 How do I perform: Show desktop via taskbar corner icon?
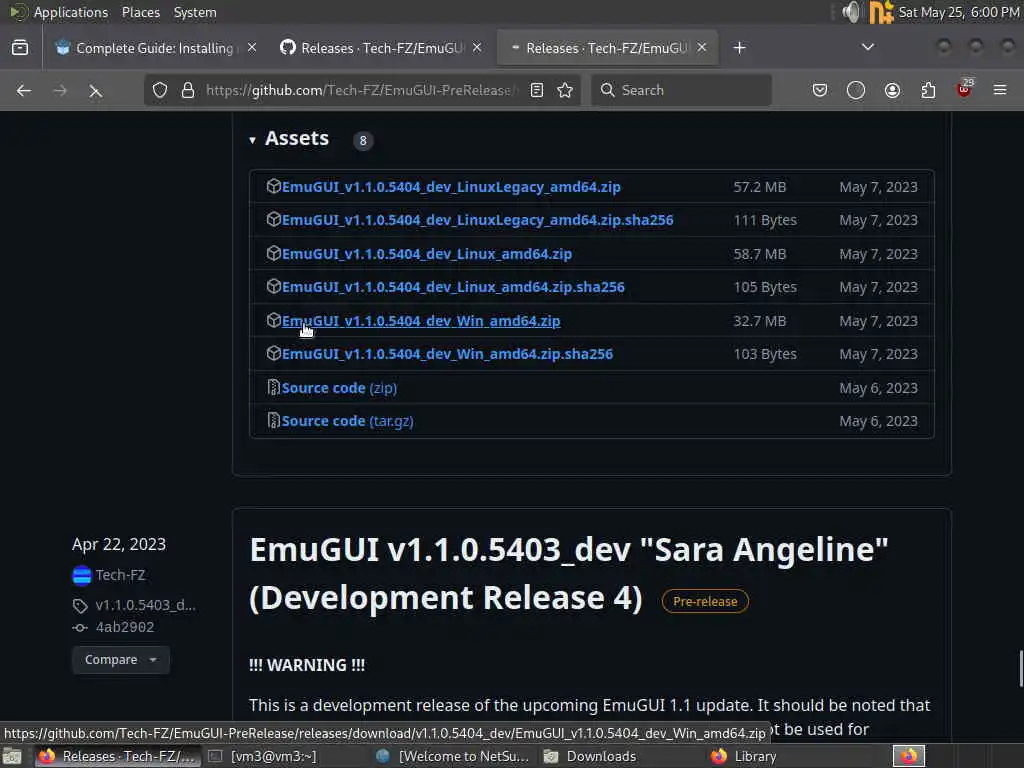(12, 756)
